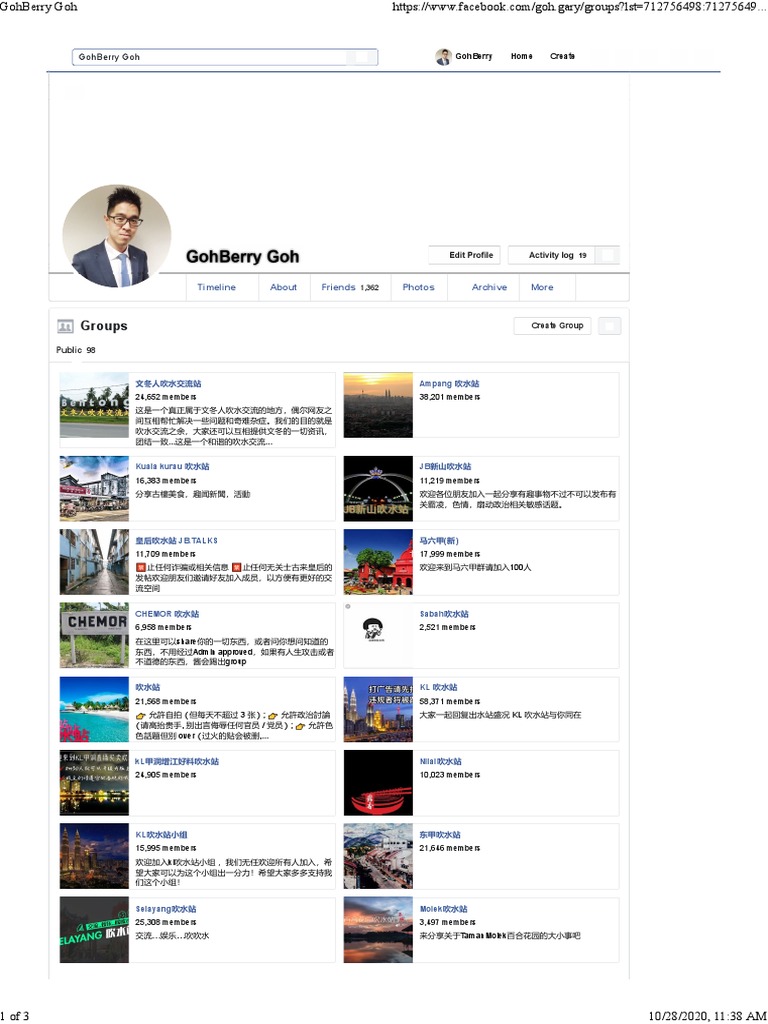The height and width of the screenshot is (1024, 768).
Task: Open the Nilai吹水站 group link
Action: point(441,761)
